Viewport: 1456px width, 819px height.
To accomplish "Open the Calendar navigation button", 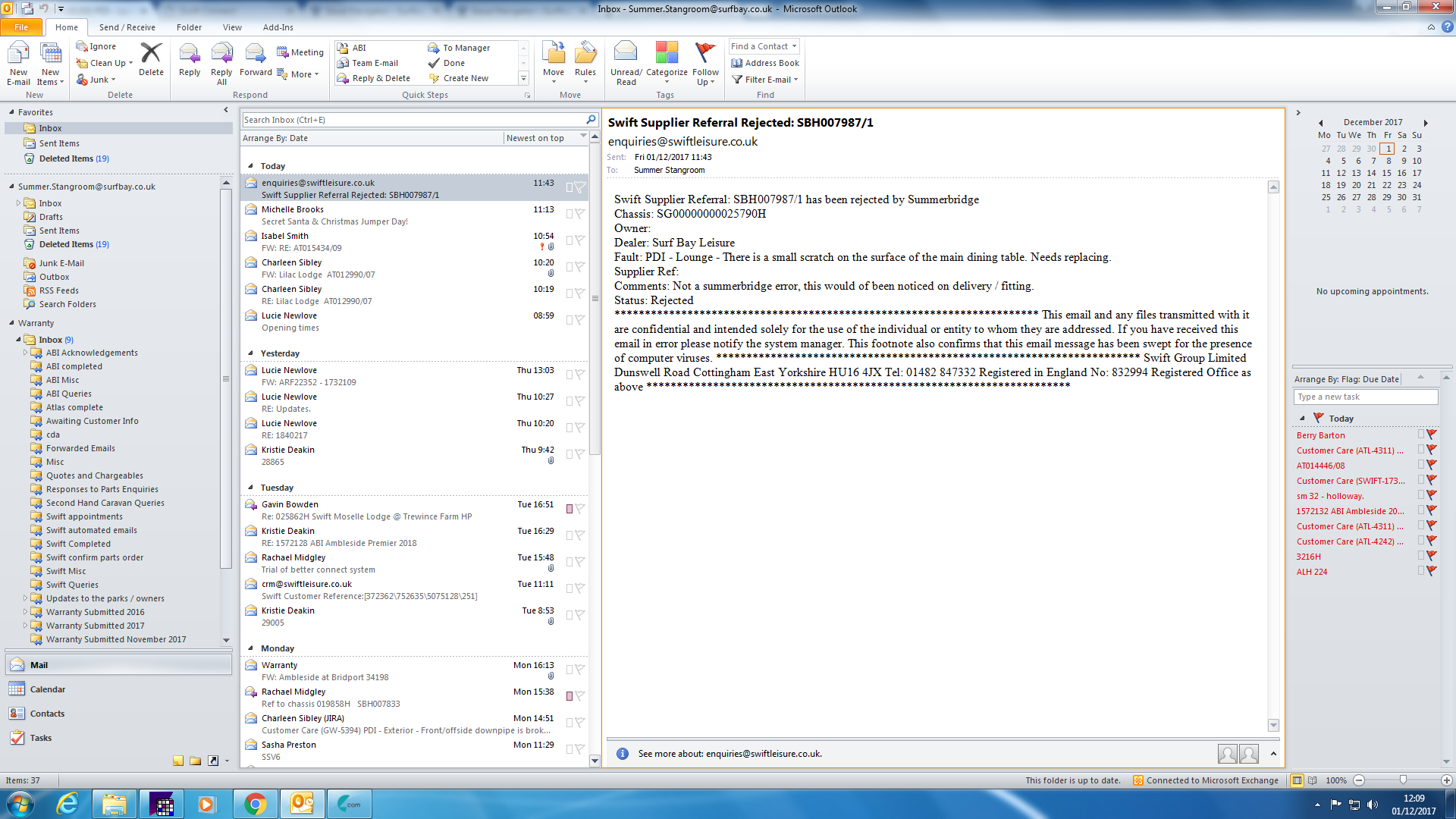I will coord(47,689).
